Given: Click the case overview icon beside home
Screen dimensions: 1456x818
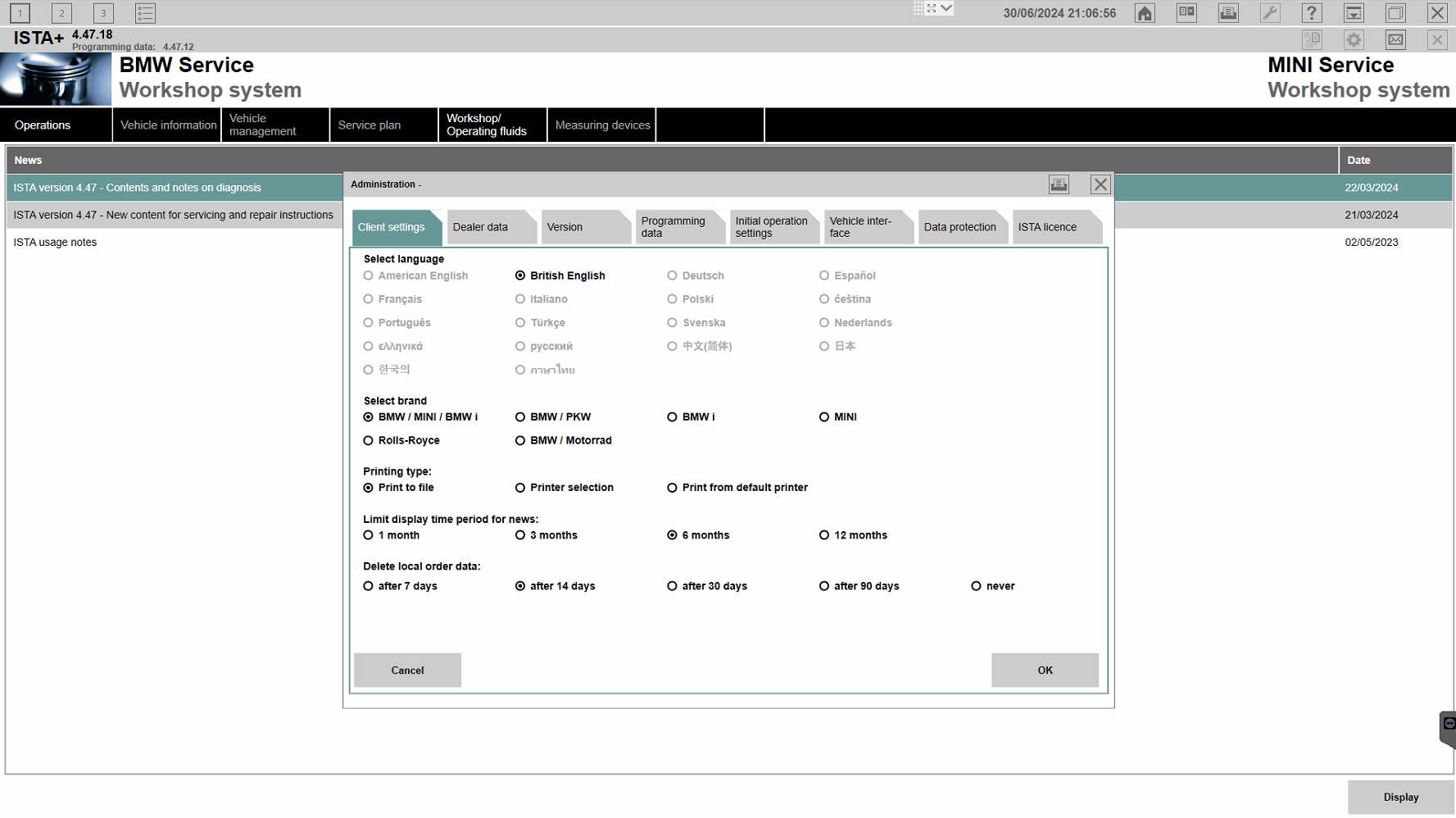Looking at the screenshot, I should tap(1186, 13).
